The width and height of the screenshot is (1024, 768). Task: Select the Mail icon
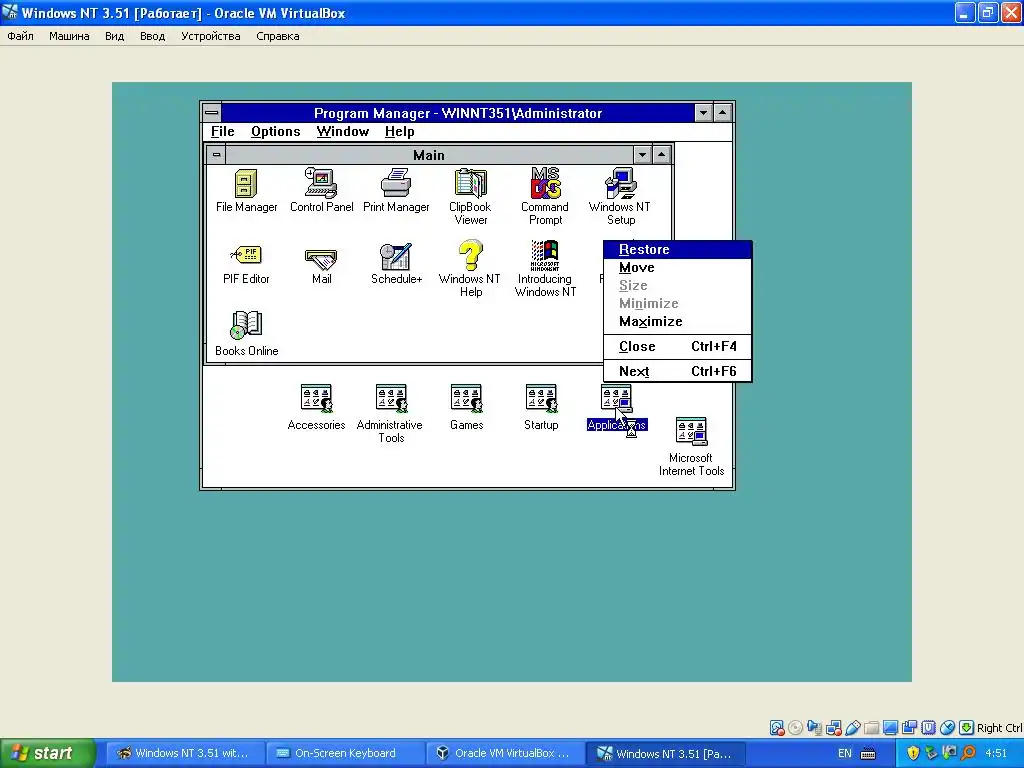[x=321, y=259]
